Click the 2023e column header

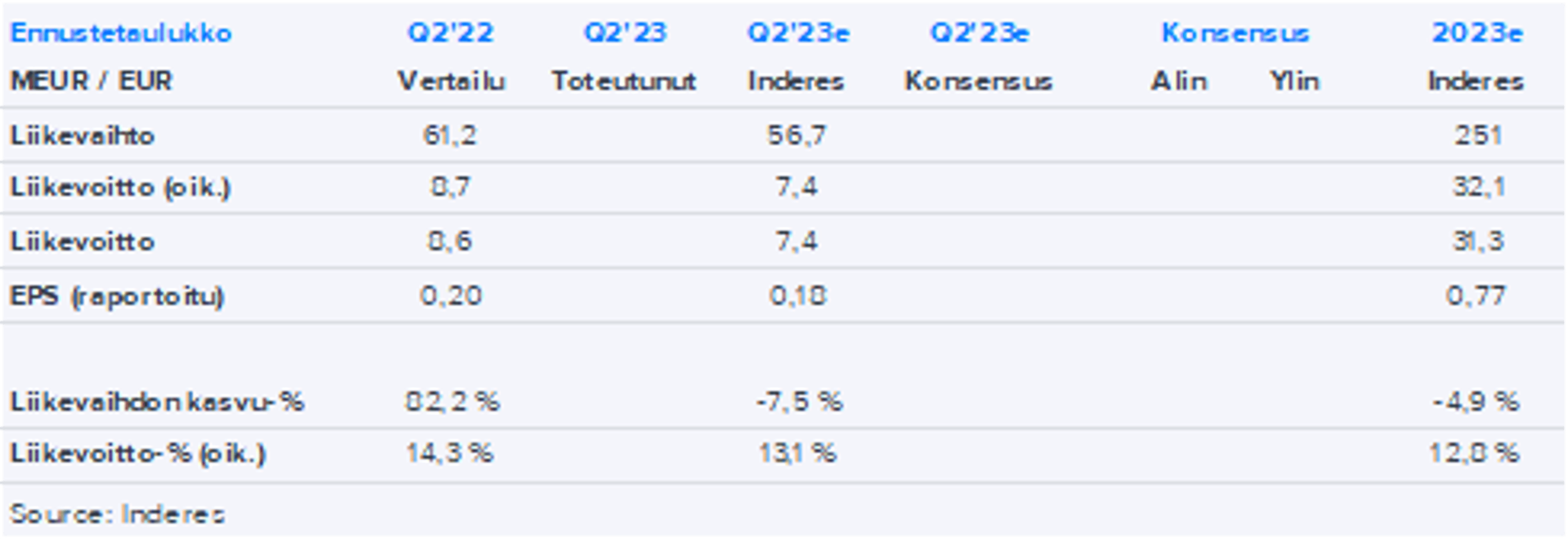(x=1477, y=33)
